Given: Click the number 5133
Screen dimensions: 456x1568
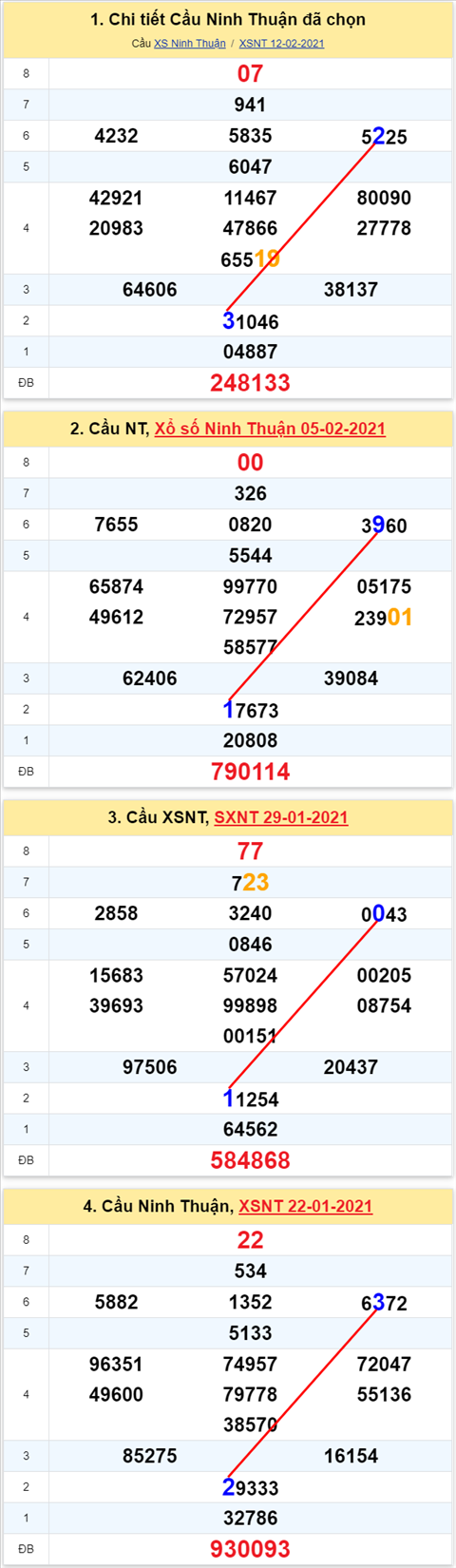Looking at the screenshot, I should 250,1332.
